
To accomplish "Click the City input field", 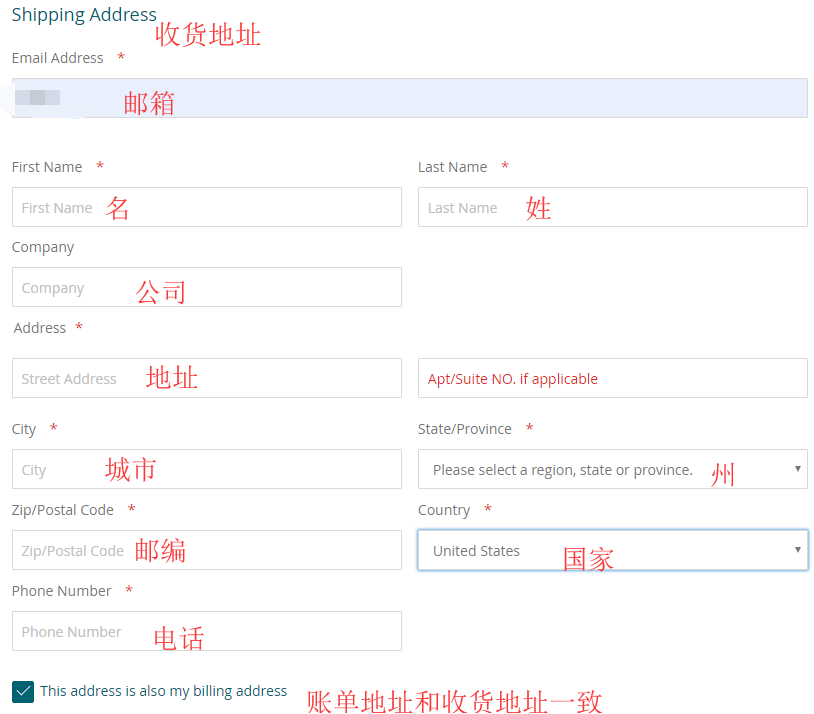I will click(206, 469).
